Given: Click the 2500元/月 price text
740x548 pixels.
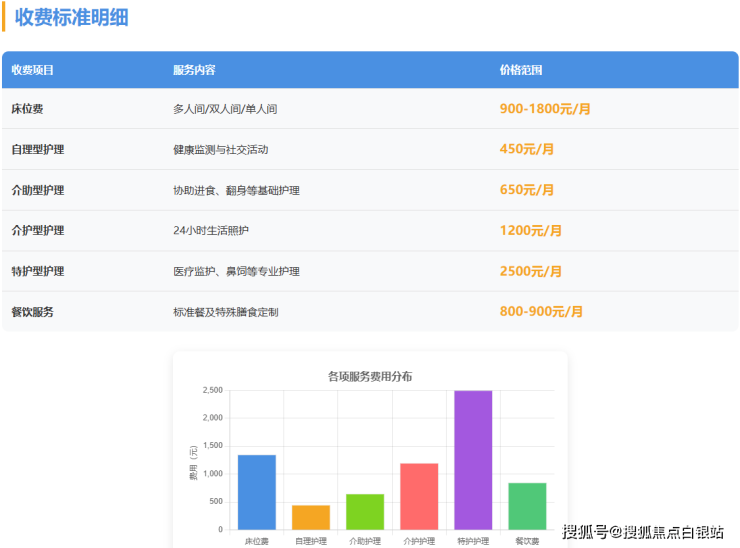Looking at the screenshot, I should (x=531, y=271).
